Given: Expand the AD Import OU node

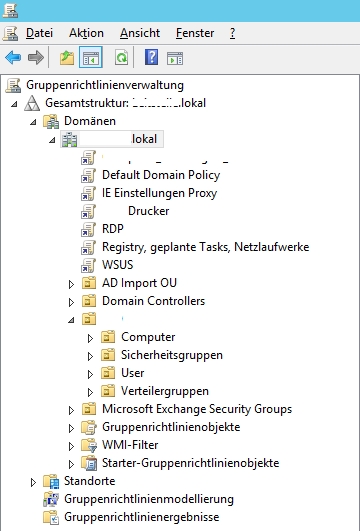Looking at the screenshot, I should click(71, 284).
